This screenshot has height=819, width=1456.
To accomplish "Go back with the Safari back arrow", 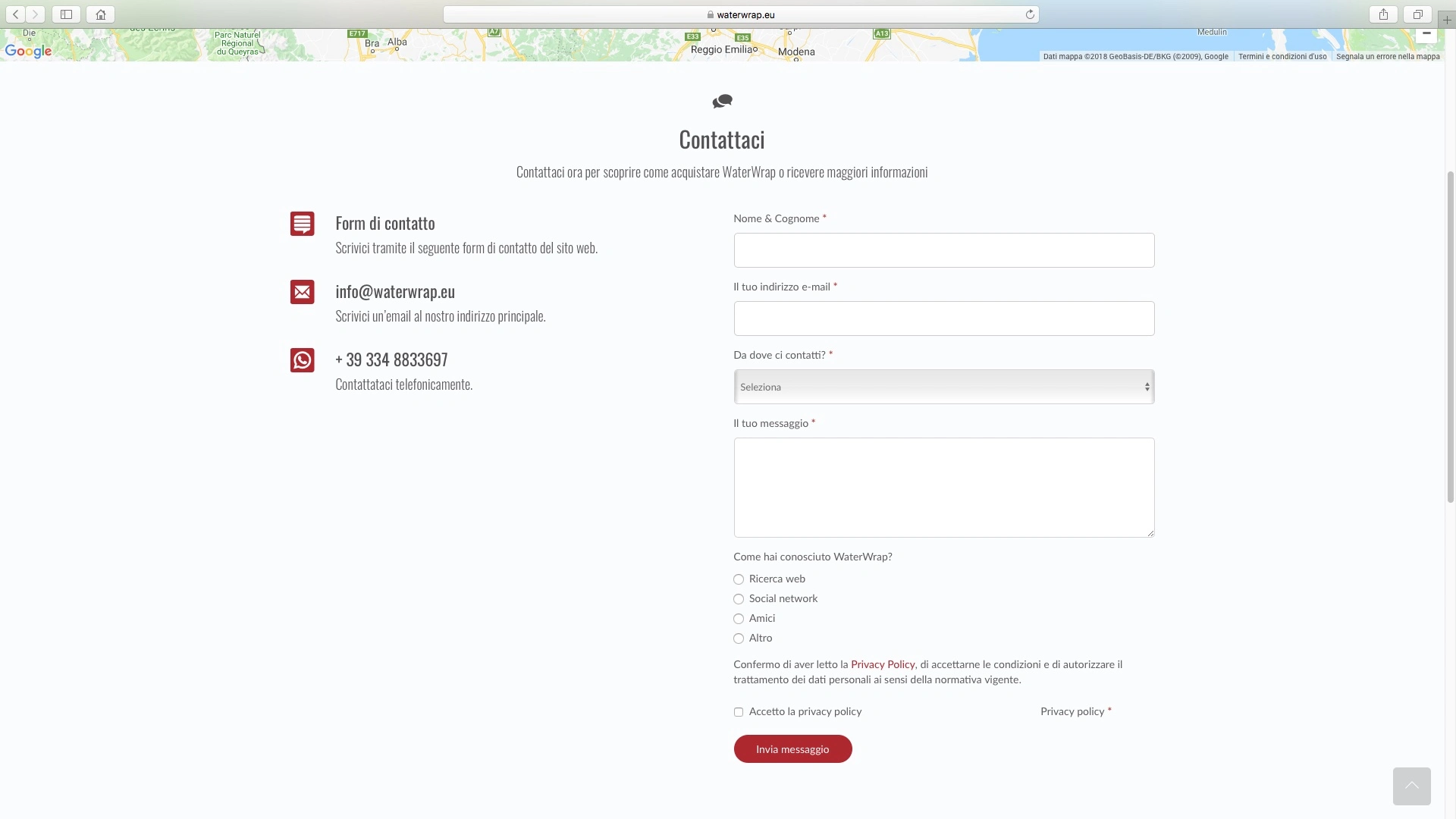I will point(15,14).
